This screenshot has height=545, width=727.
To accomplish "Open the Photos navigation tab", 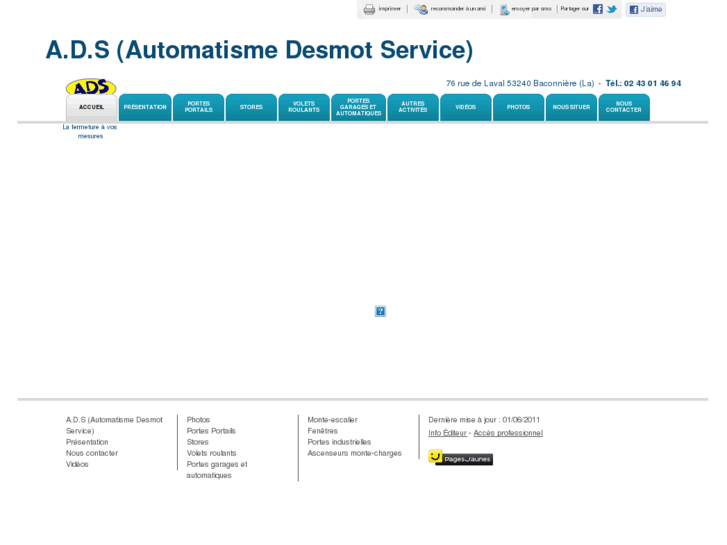I will (x=518, y=107).
